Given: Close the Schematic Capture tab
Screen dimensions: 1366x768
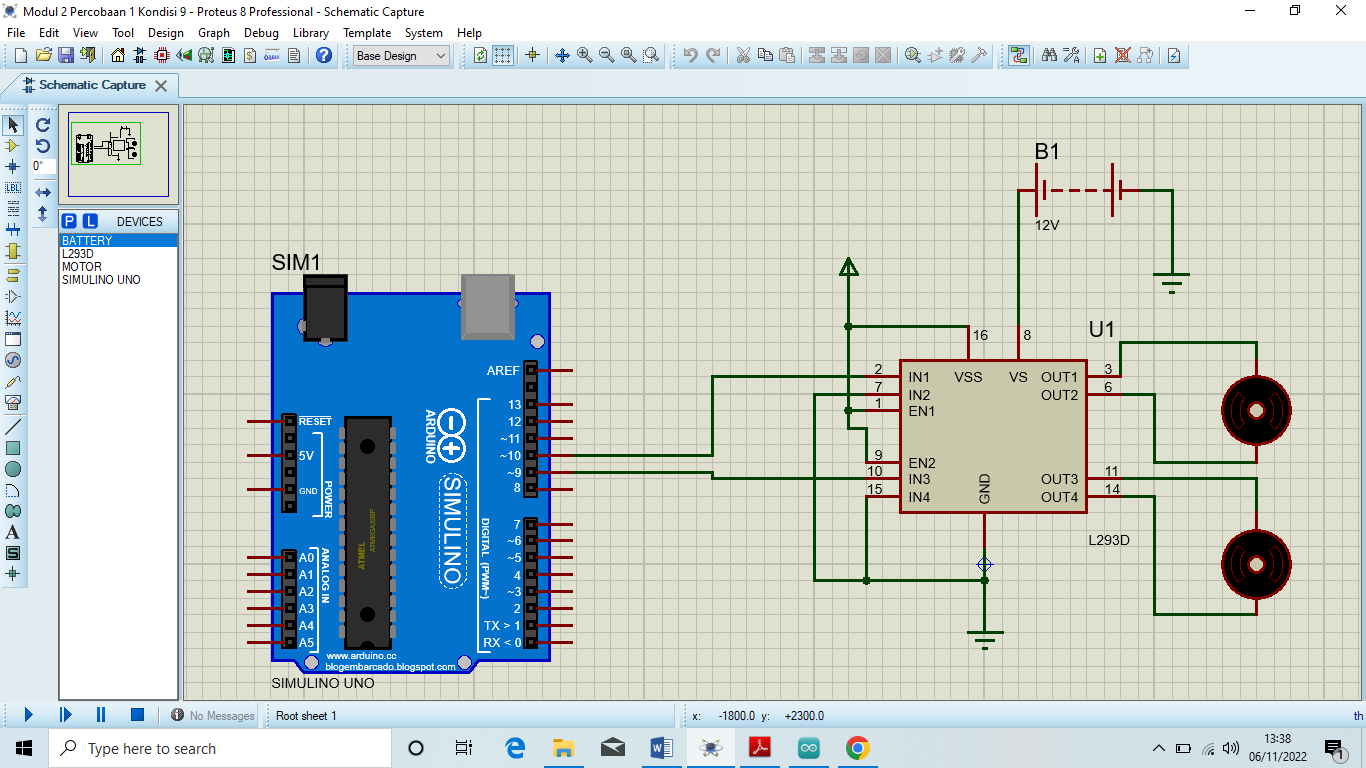Looking at the screenshot, I should (x=160, y=86).
